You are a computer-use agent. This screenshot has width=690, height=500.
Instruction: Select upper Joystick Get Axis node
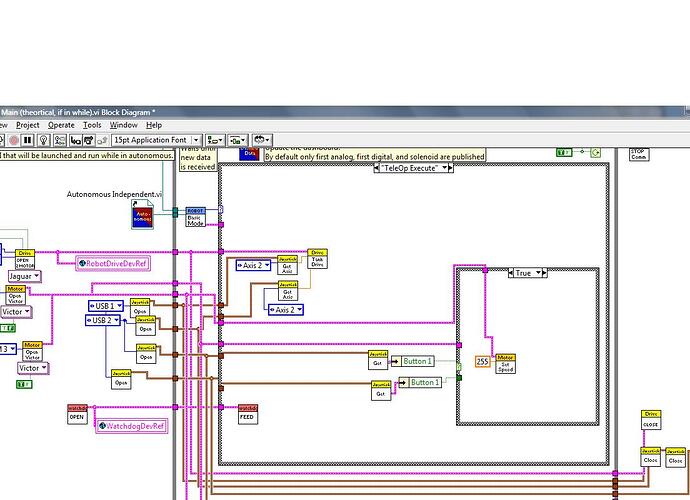(287, 265)
